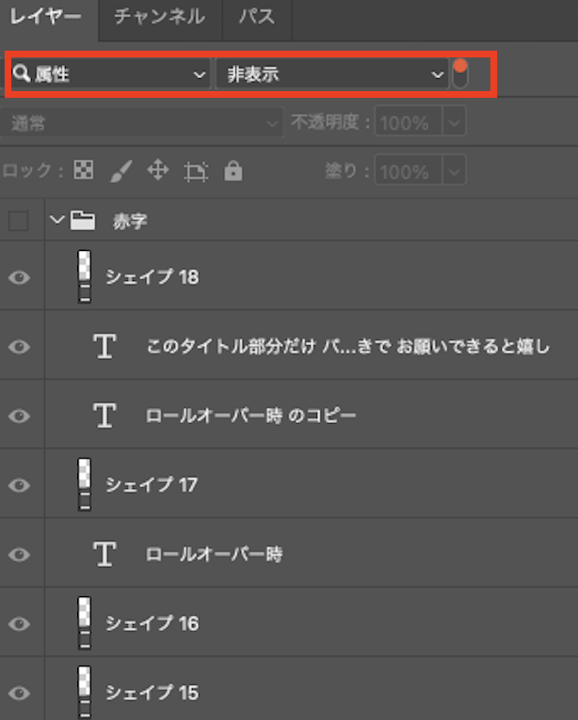
Task: Click the 赤字 group folder icon
Action: point(83,221)
